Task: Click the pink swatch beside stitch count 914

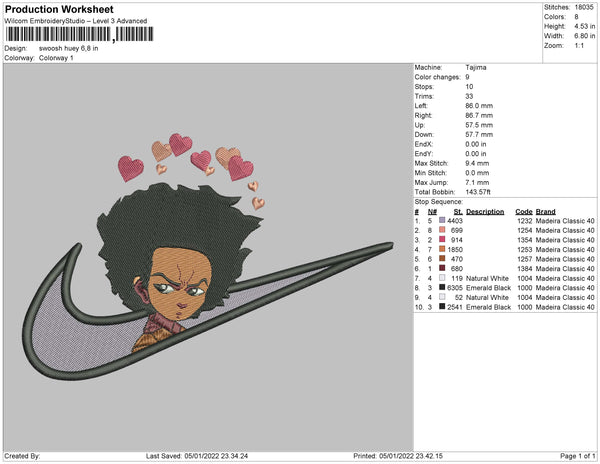Action: pyautogui.click(x=442, y=239)
